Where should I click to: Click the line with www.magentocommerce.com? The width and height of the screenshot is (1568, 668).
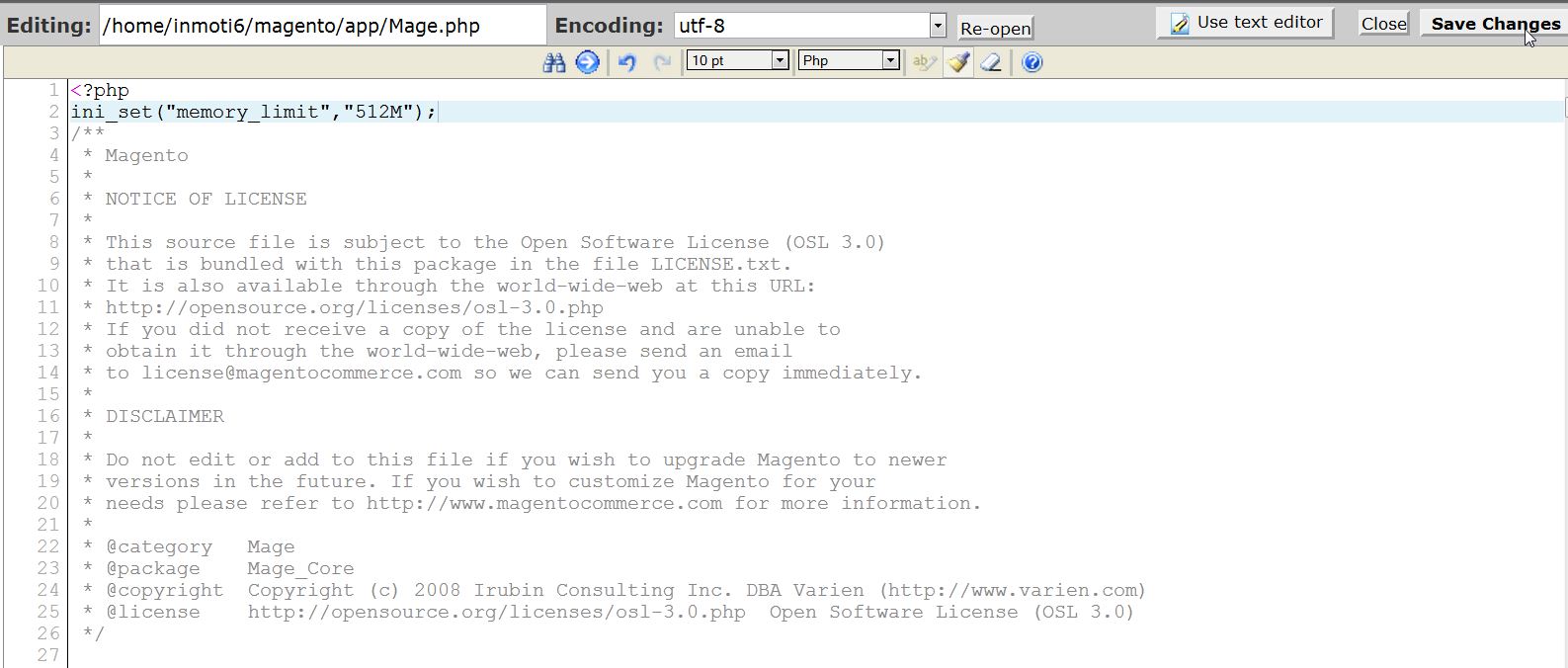click(x=532, y=503)
